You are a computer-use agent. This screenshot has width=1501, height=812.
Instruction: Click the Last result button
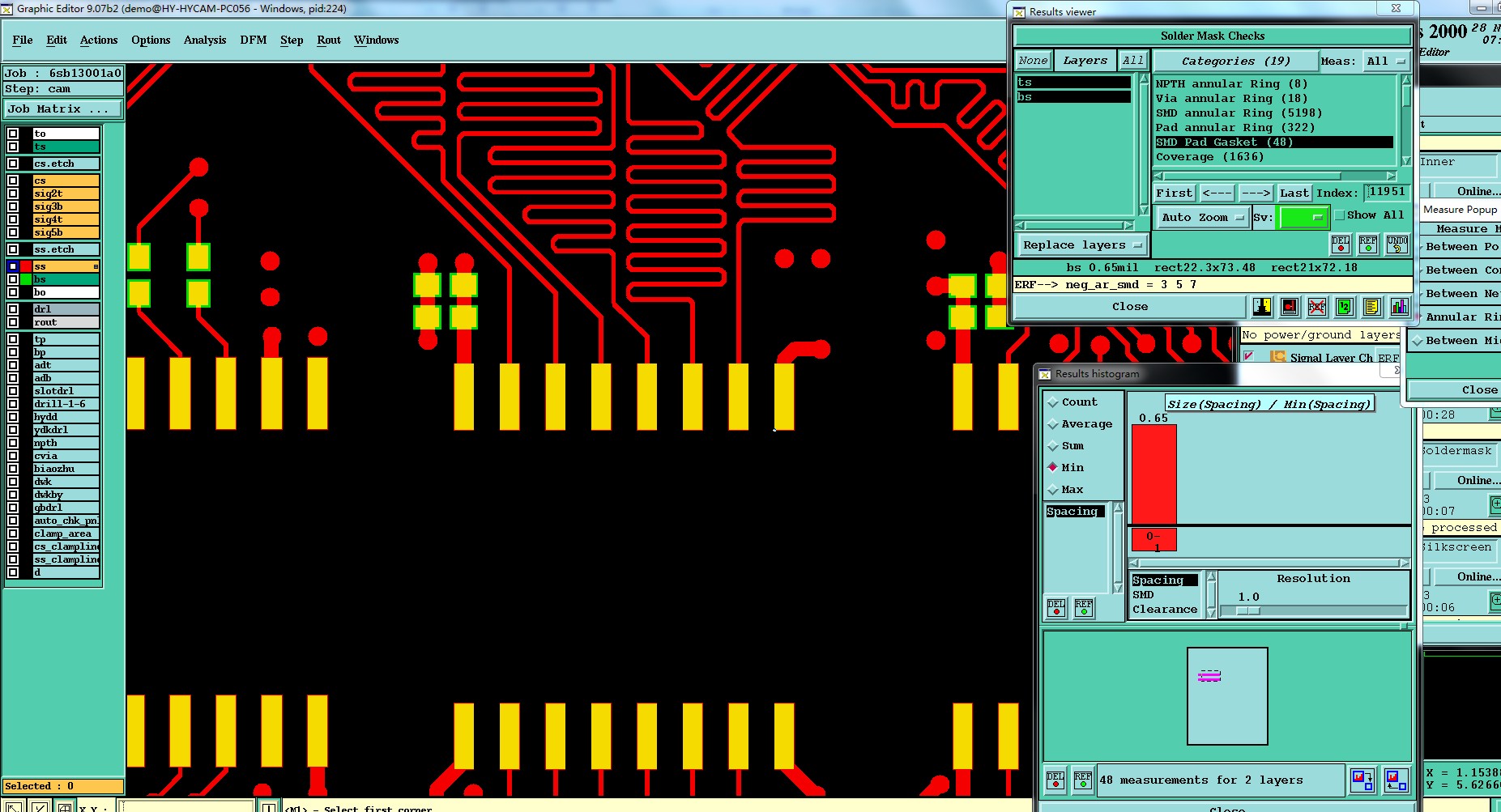[x=1294, y=193]
